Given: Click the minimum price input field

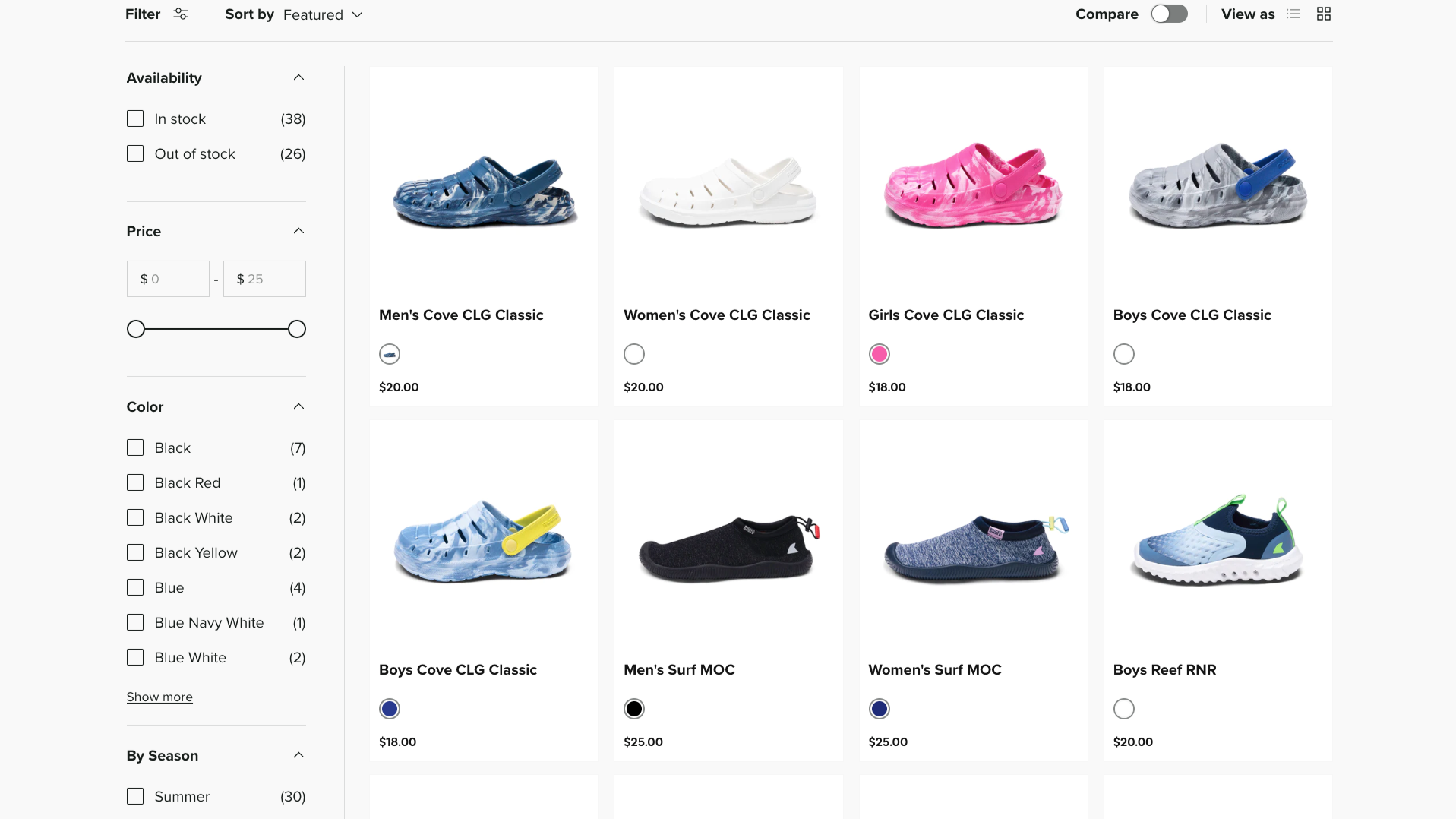Looking at the screenshot, I should [x=169, y=279].
